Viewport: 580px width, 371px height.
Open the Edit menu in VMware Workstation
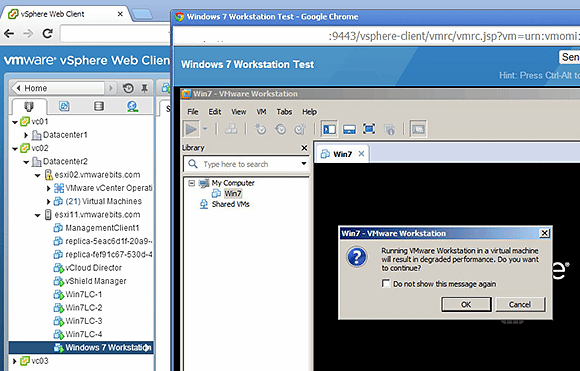(x=215, y=112)
